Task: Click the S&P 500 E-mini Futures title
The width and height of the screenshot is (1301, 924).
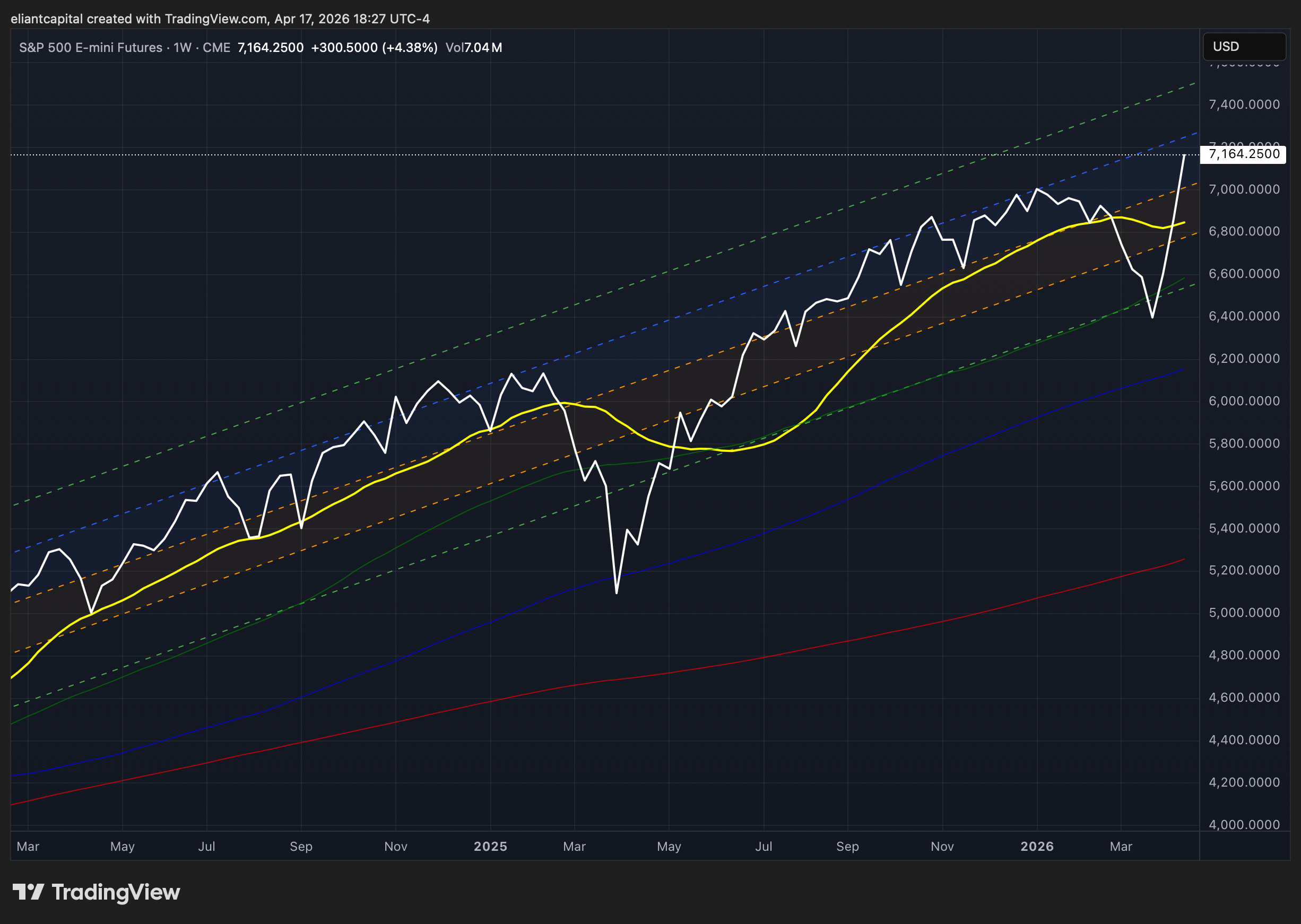Action: 91,48
